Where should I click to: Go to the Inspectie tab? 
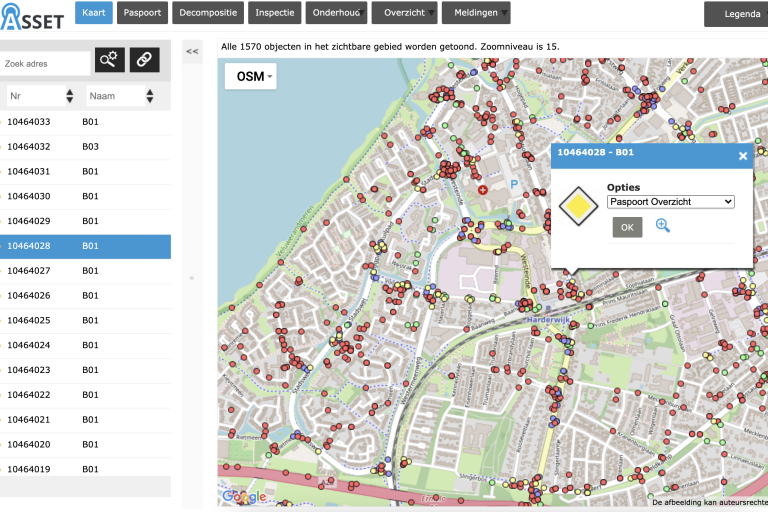click(274, 13)
